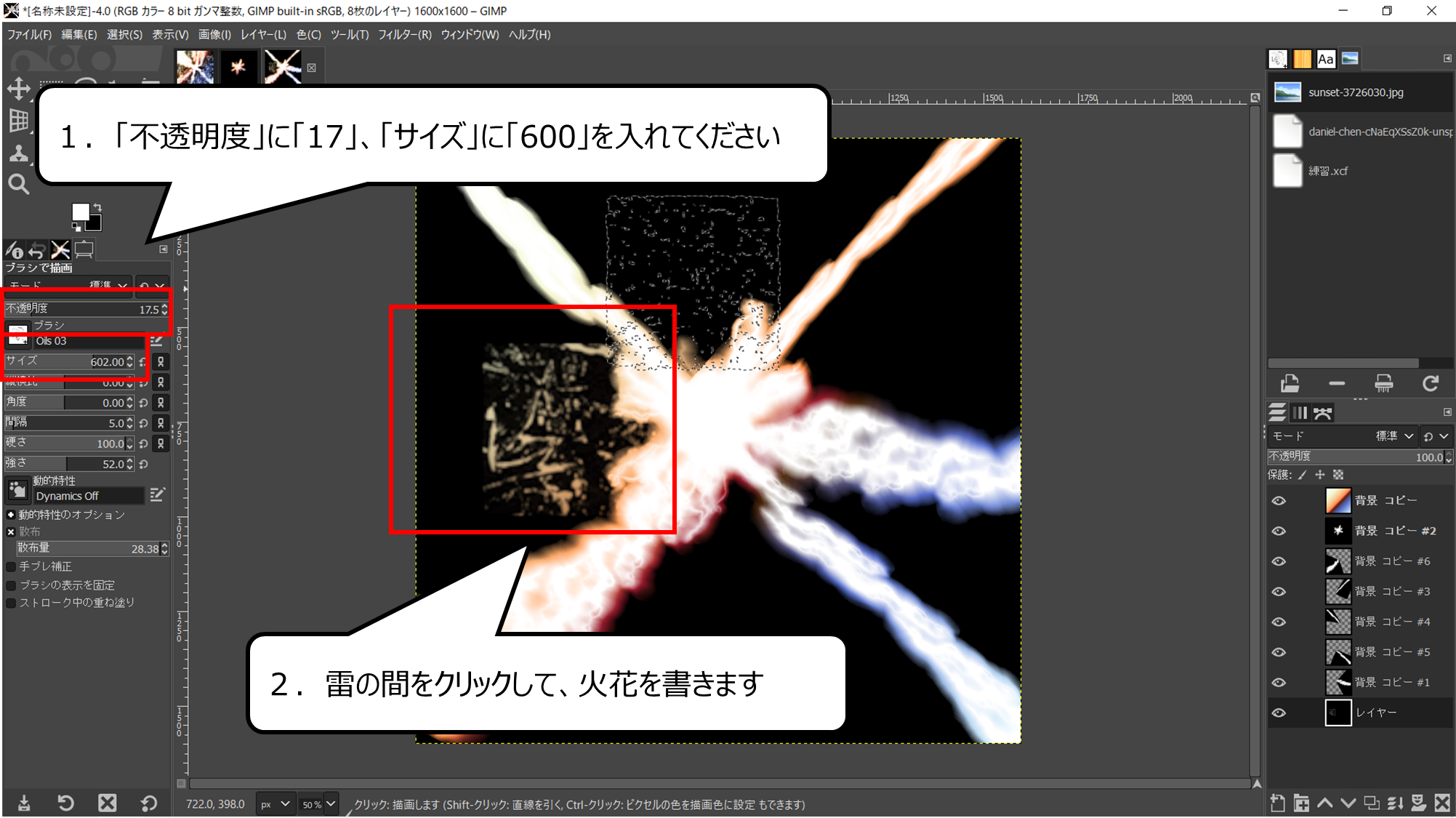The height and width of the screenshot is (818, 1456).
Task: Swap foreground and background colors
Action: tap(97, 207)
